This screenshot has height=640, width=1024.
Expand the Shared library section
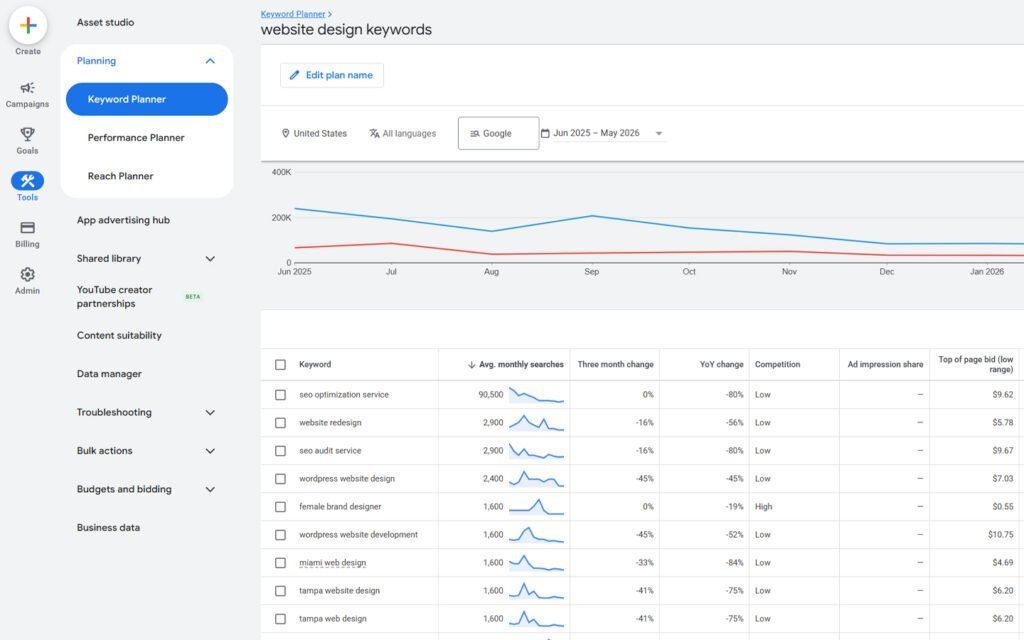[x=210, y=259]
